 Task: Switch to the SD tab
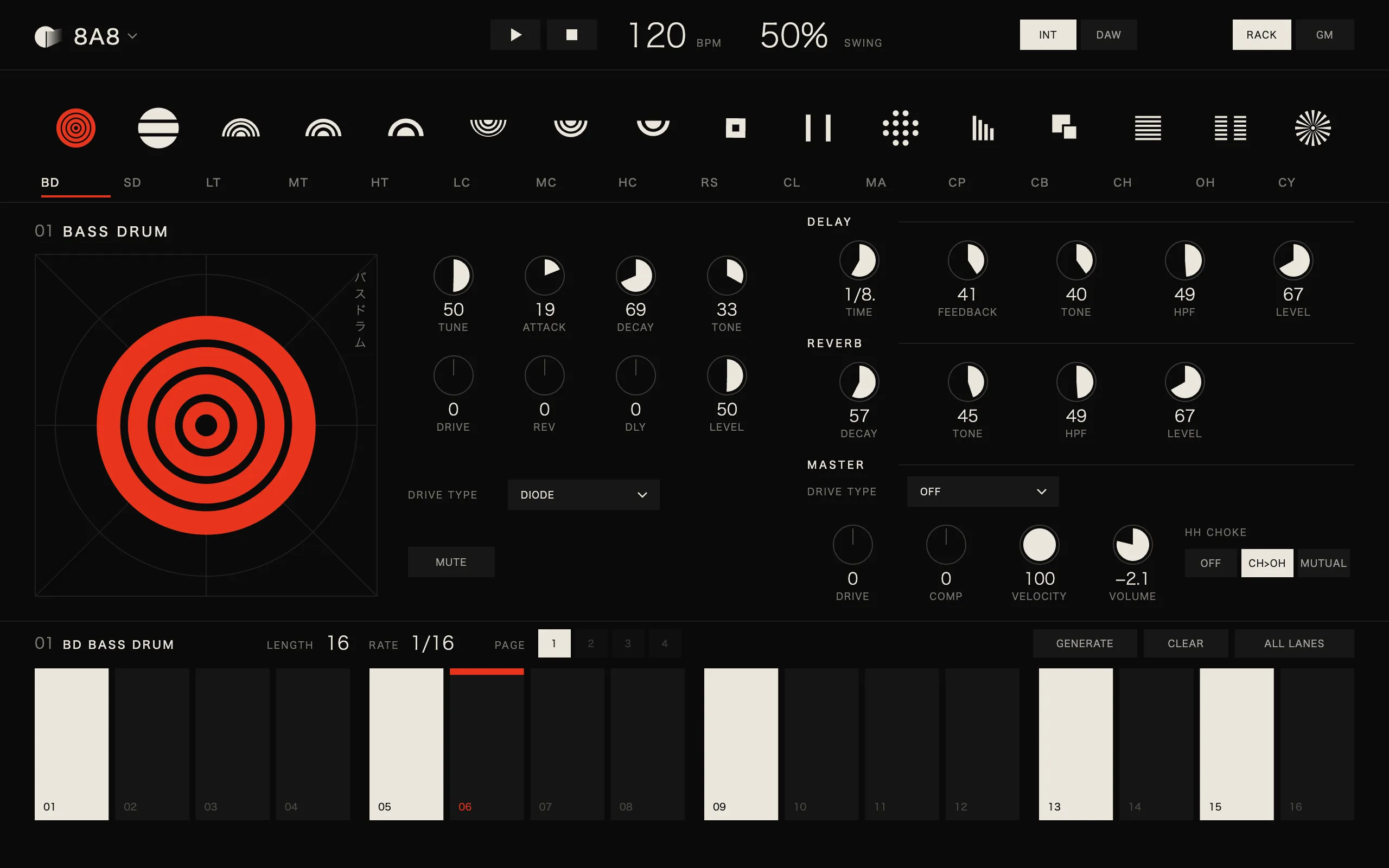click(x=132, y=183)
